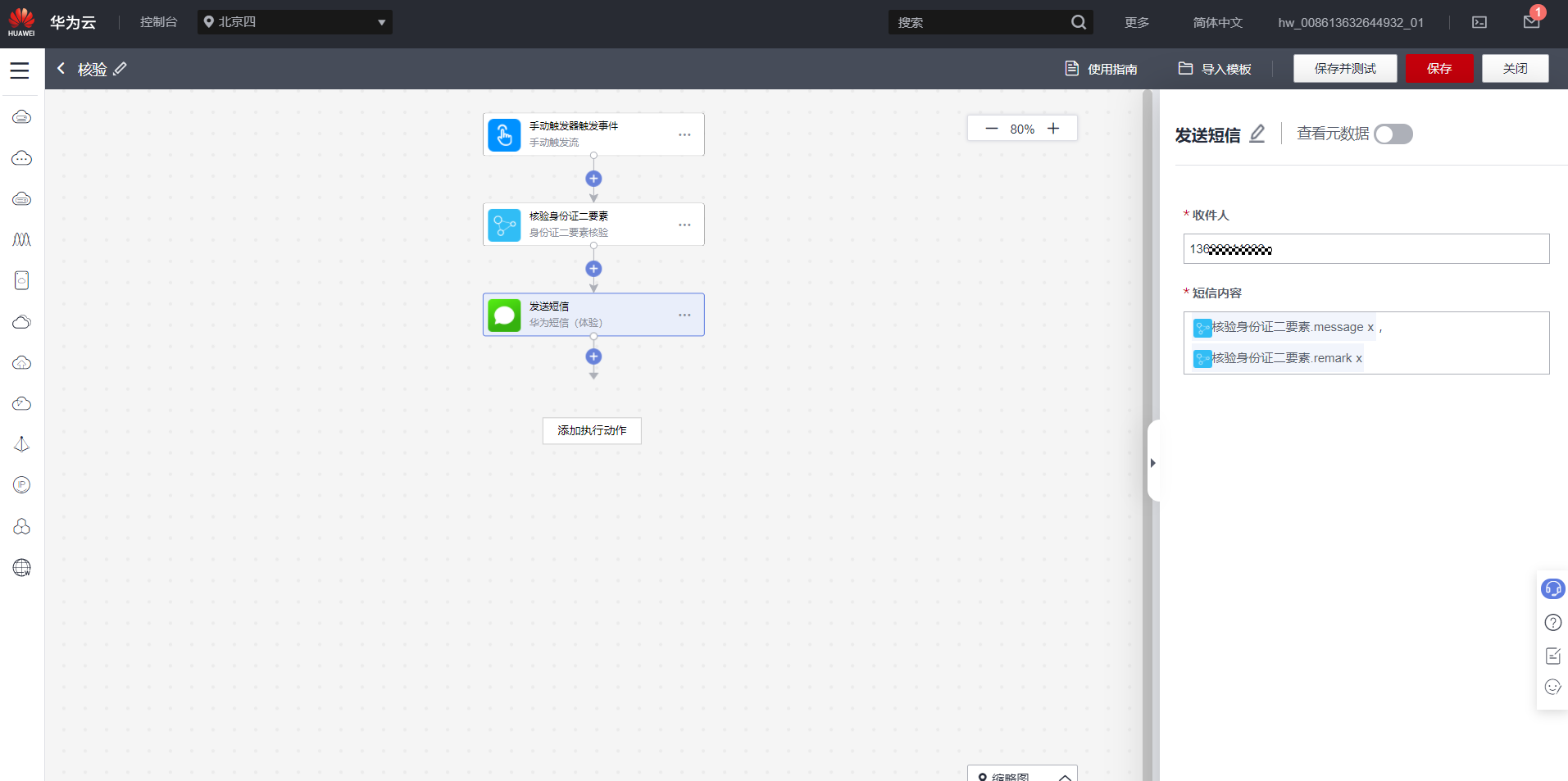Open the mail notifications icon

point(1532,20)
